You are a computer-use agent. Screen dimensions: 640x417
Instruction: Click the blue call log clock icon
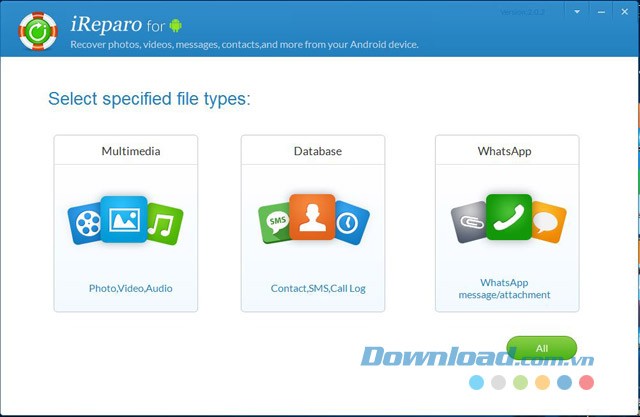[x=350, y=223]
